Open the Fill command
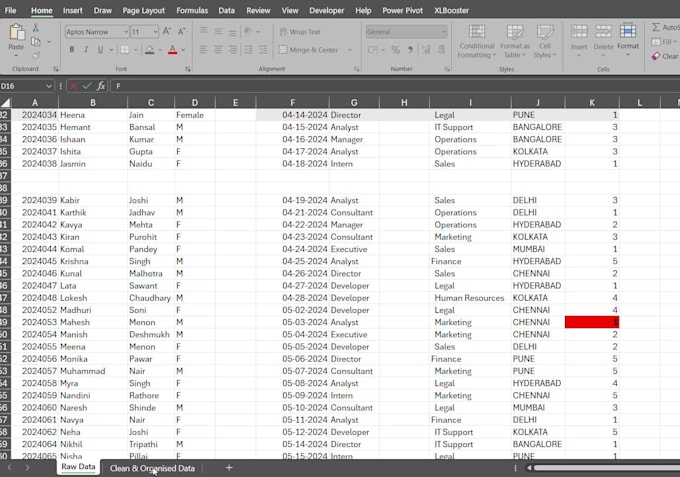 point(663,42)
